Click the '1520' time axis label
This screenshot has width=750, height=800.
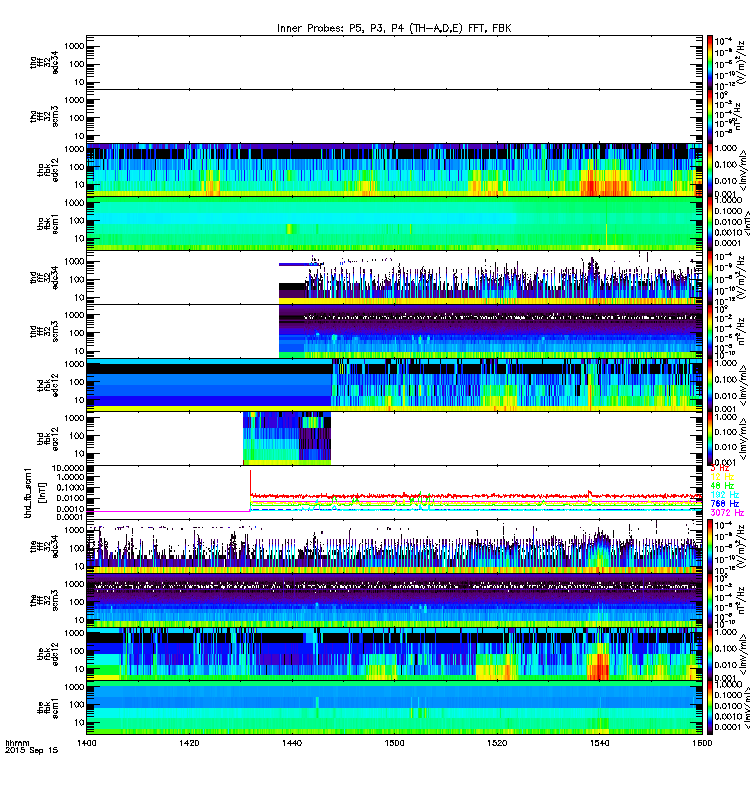click(x=497, y=742)
